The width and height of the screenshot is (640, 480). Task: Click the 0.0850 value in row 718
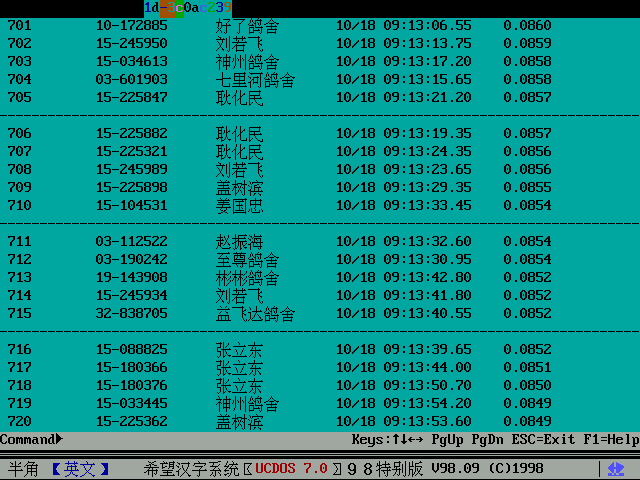point(527,385)
